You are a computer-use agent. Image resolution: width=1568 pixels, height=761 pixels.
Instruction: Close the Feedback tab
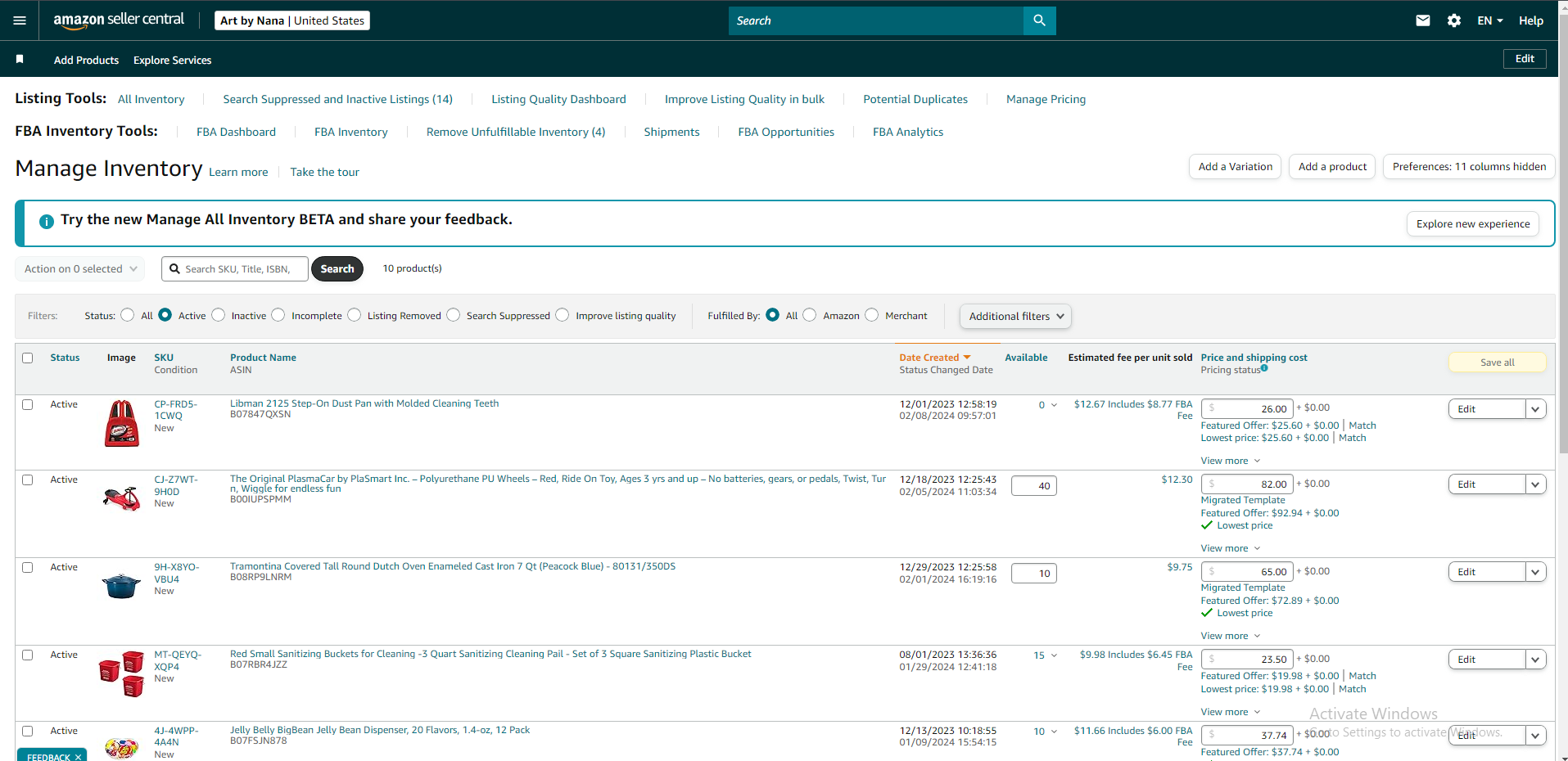(78, 757)
